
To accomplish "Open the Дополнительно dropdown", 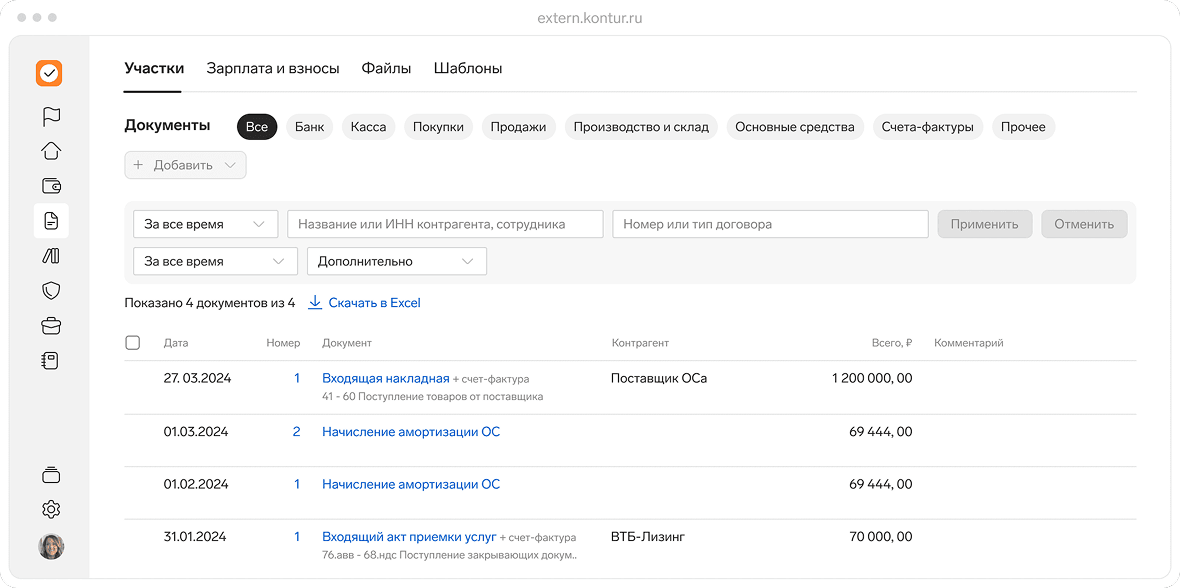I will point(397,260).
